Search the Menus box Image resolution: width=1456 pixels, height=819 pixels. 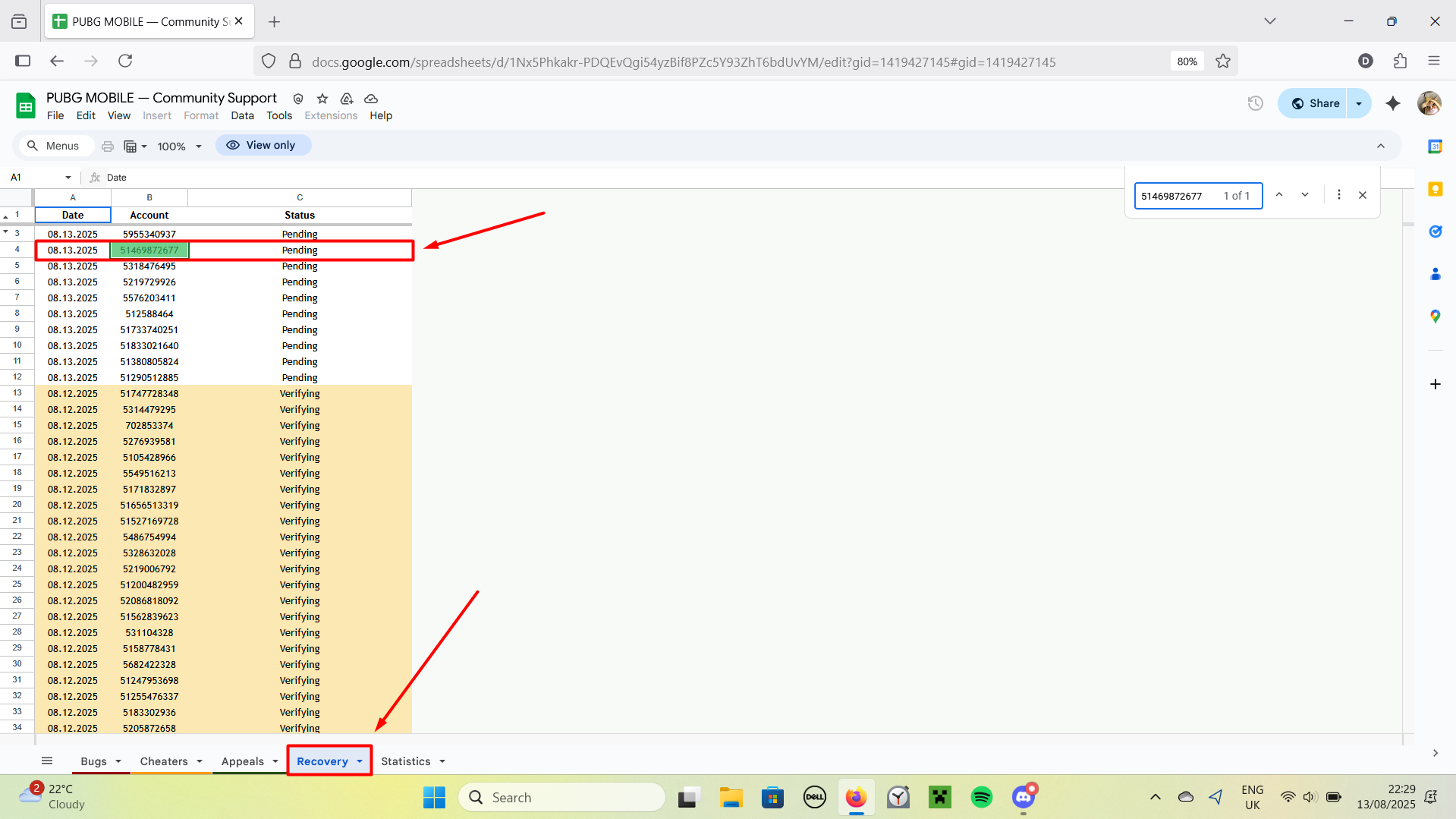pyautogui.click(x=55, y=146)
